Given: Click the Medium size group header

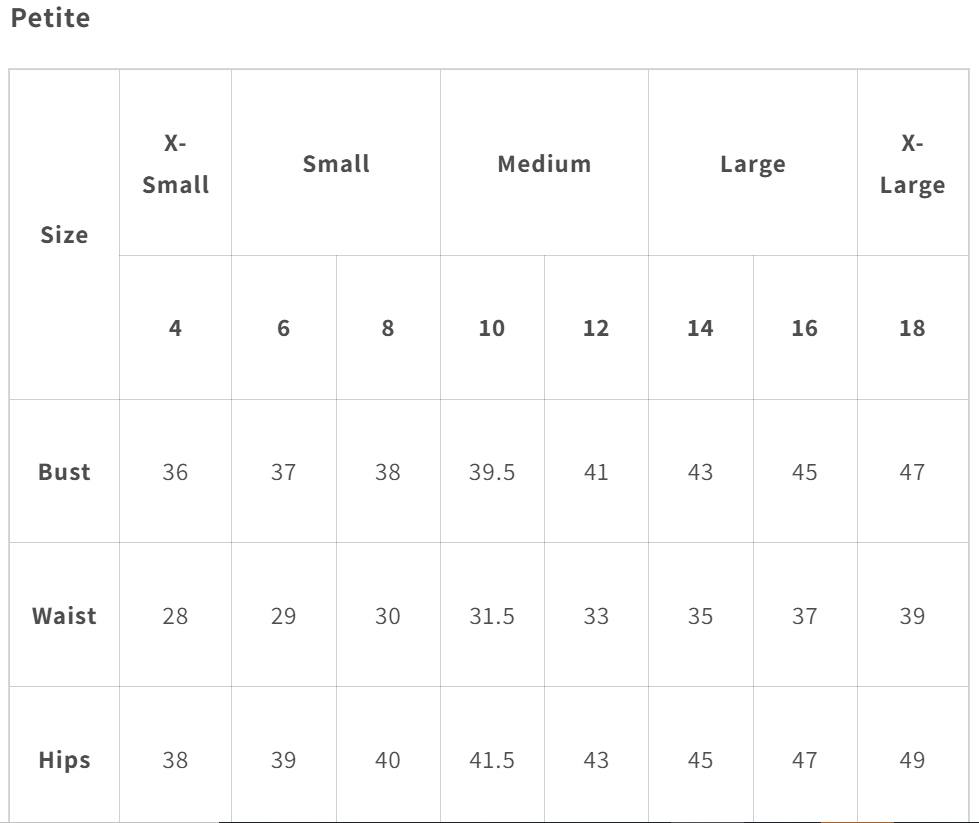Looking at the screenshot, I should 544,164.
